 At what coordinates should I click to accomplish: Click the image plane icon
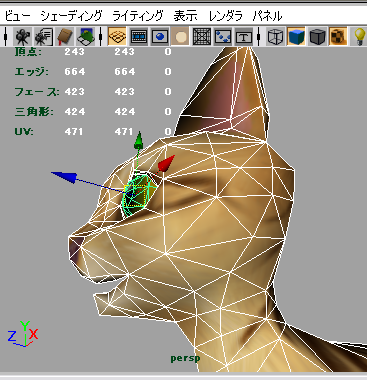pyautogui.click(x=86, y=36)
